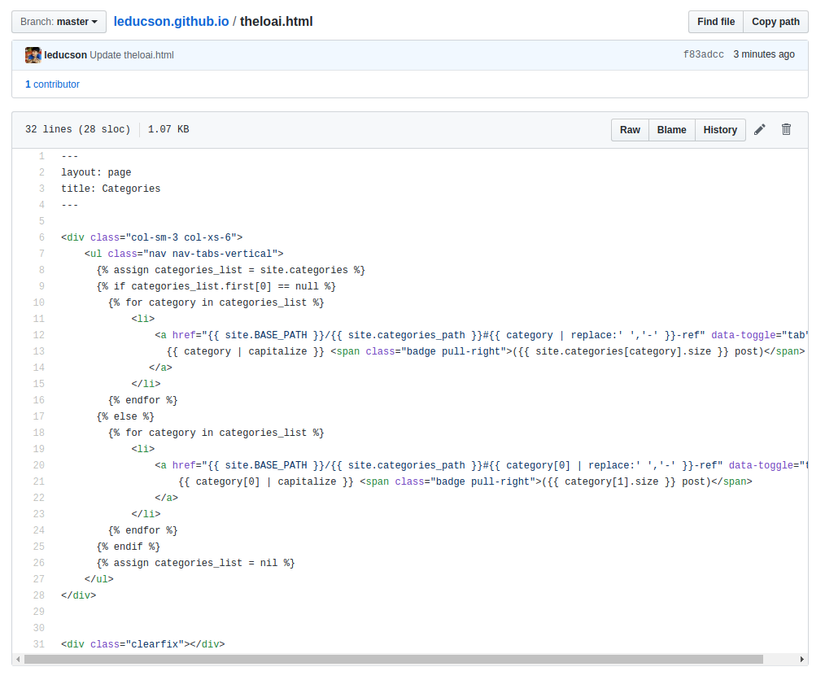The image size is (825, 679).
Task: Click line number 31 in the gutter
Action: 38,644
